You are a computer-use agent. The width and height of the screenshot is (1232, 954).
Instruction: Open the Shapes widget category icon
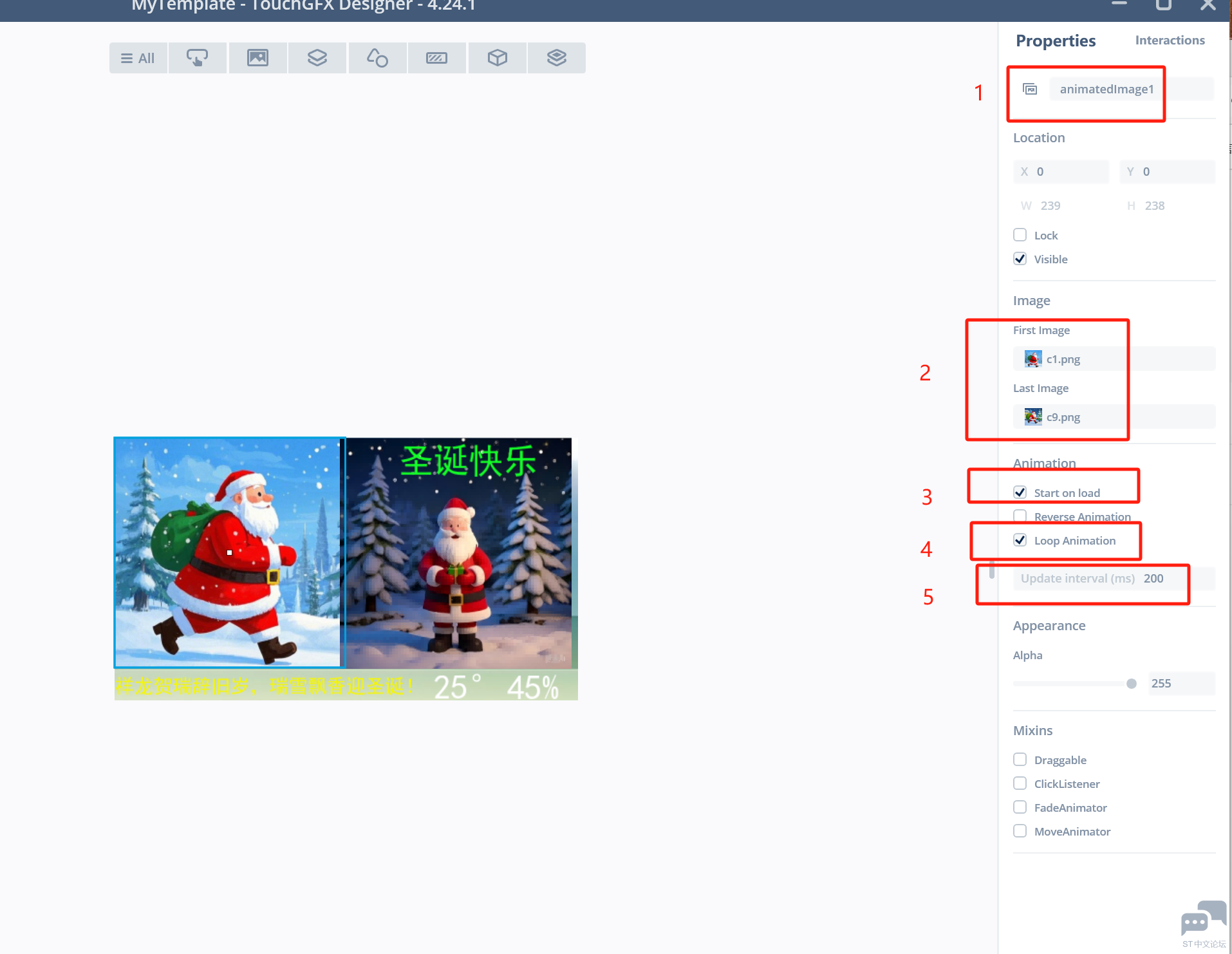(x=377, y=58)
